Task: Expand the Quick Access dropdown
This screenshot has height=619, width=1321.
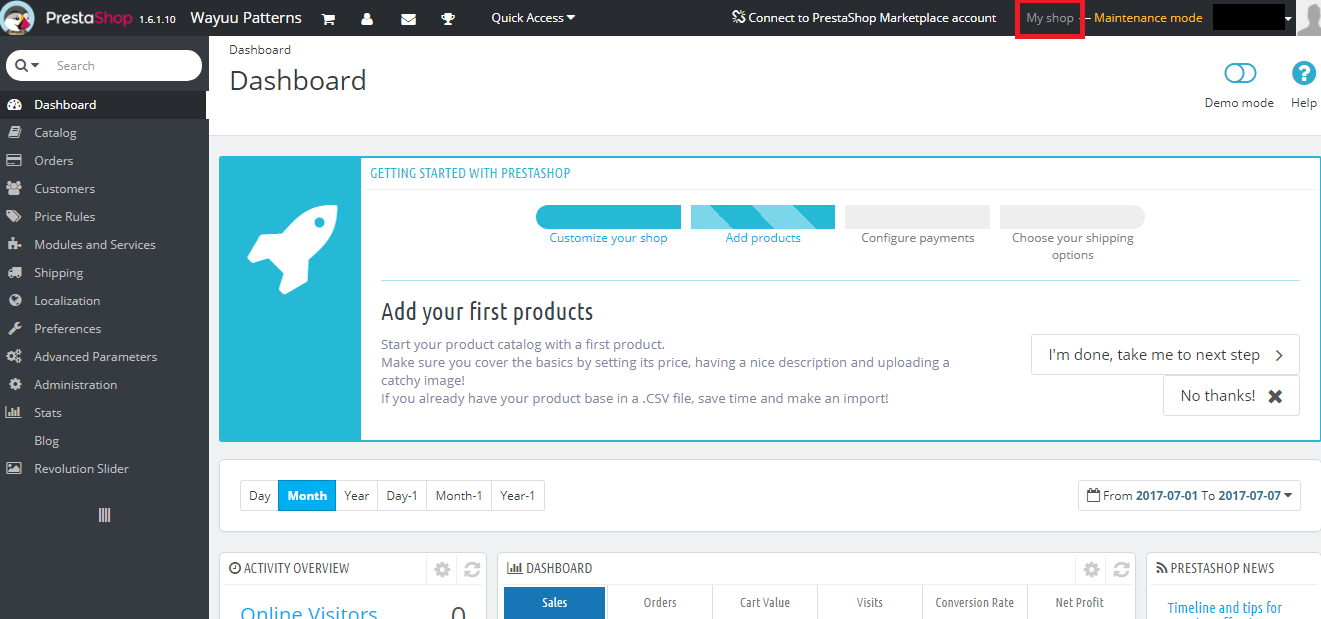Action: pos(533,18)
